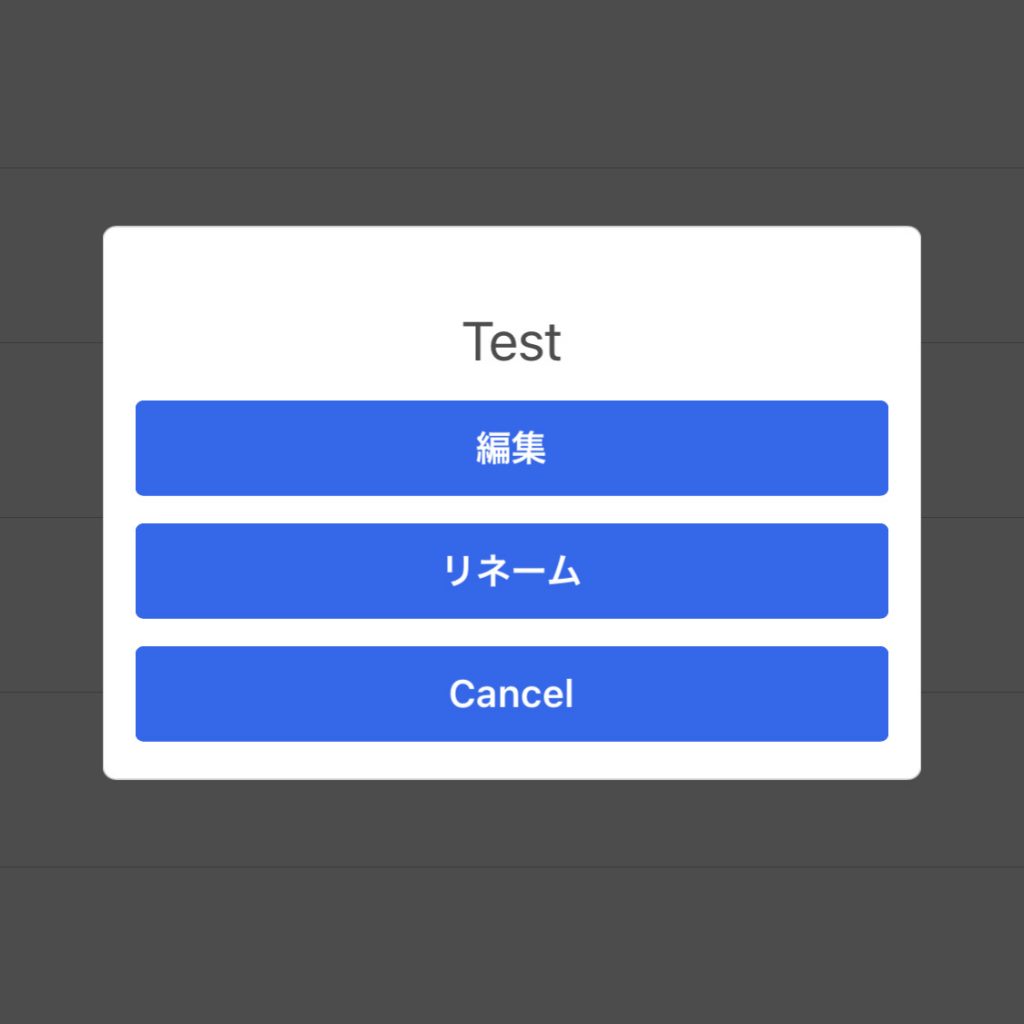Screen dimensions: 1024x1024
Task: Click the "Test" dialog title
Action: [x=511, y=342]
